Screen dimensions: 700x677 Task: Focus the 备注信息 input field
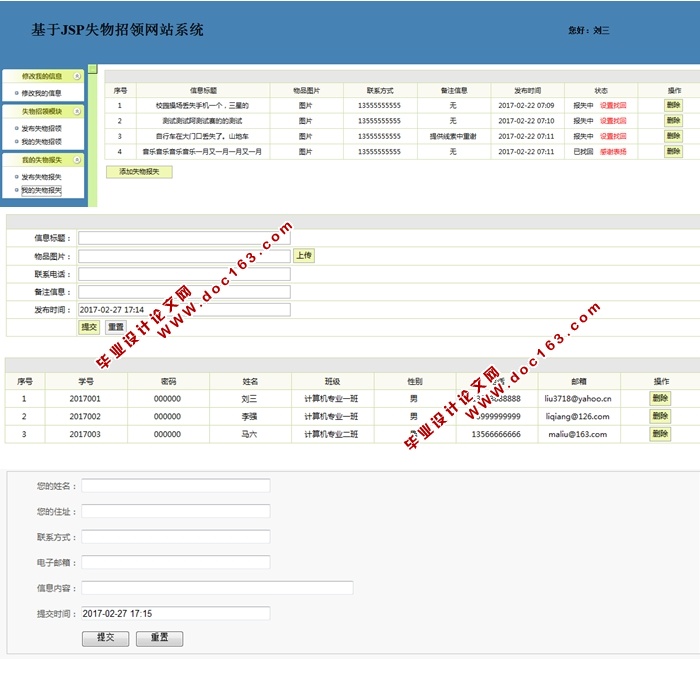click(184, 292)
